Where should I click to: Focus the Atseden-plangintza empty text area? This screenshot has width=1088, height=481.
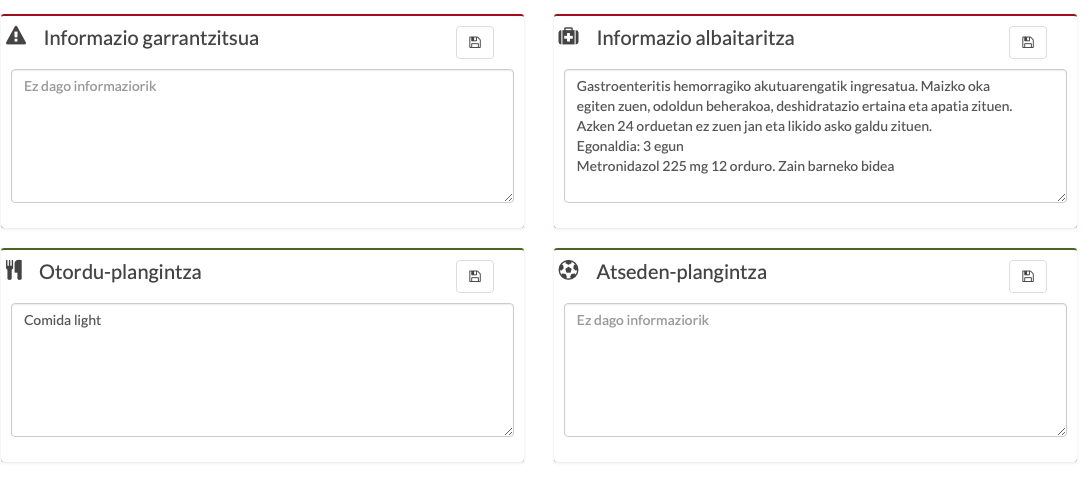point(815,370)
